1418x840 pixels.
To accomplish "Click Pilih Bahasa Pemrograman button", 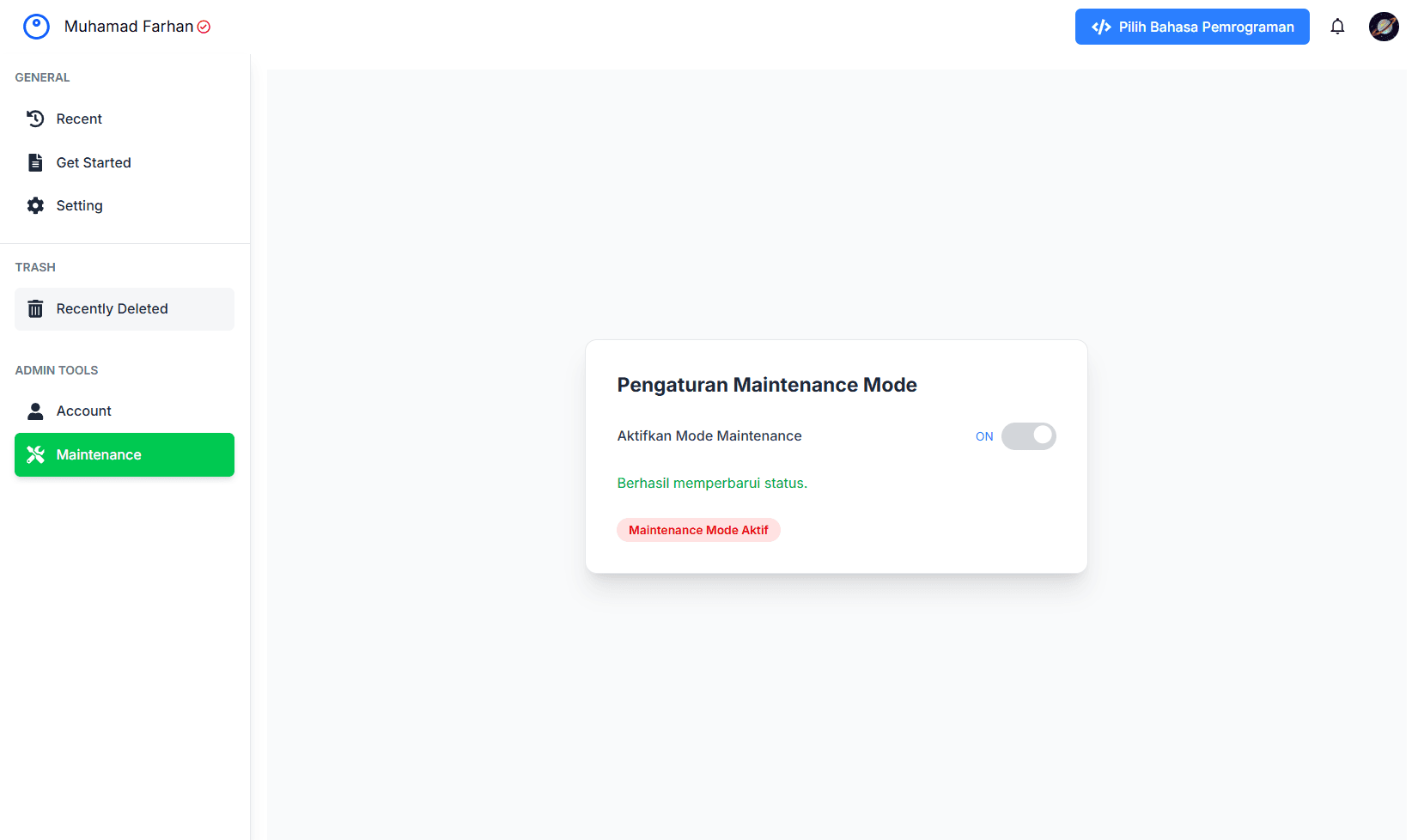I will (x=1192, y=27).
